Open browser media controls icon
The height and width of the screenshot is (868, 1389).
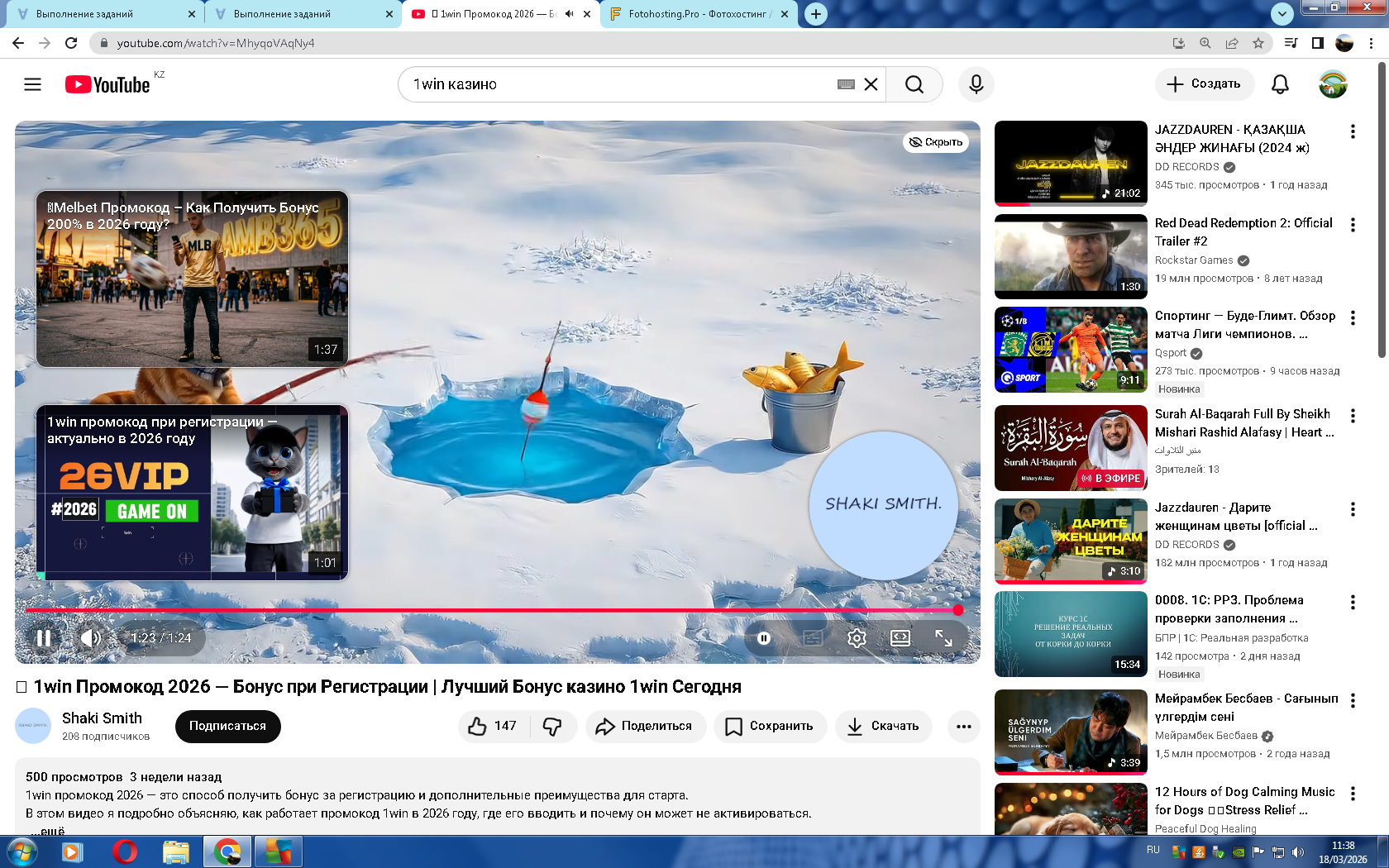click(x=1291, y=43)
